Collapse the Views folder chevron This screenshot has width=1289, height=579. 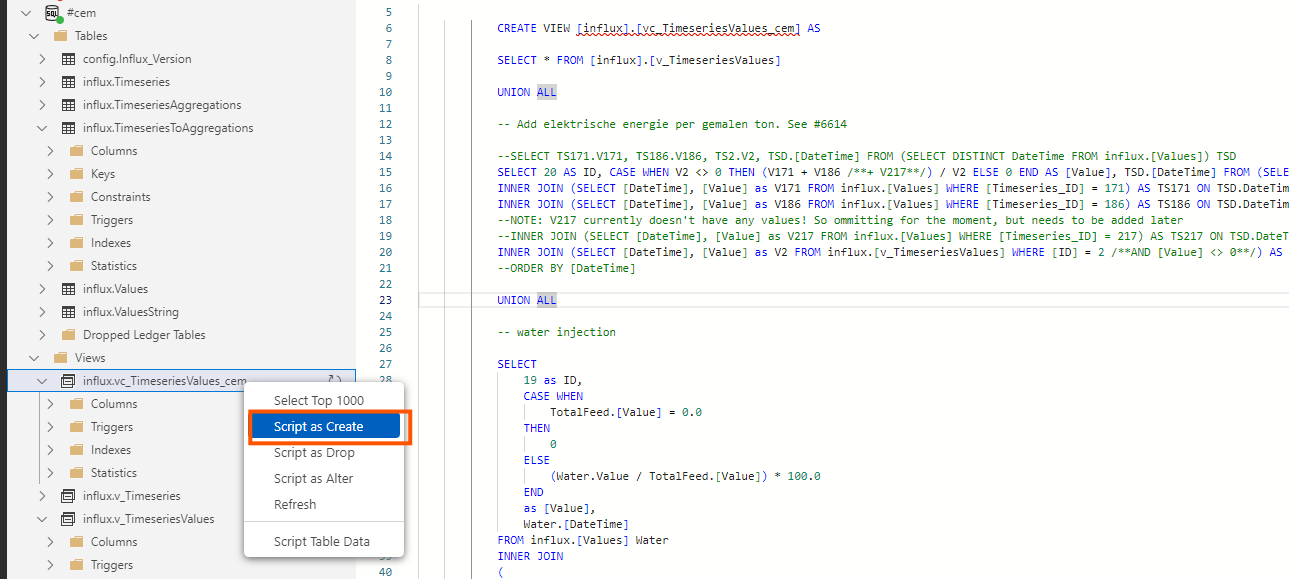pos(34,358)
